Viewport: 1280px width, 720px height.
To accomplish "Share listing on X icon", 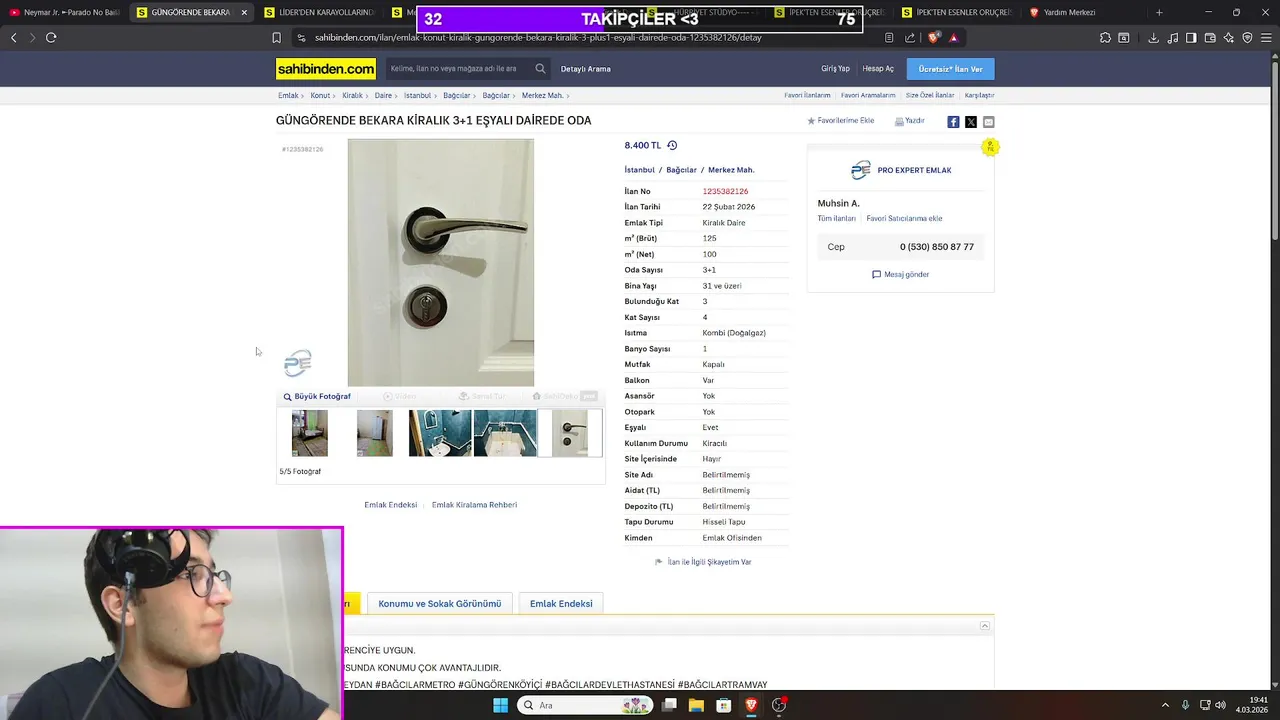I will [971, 122].
